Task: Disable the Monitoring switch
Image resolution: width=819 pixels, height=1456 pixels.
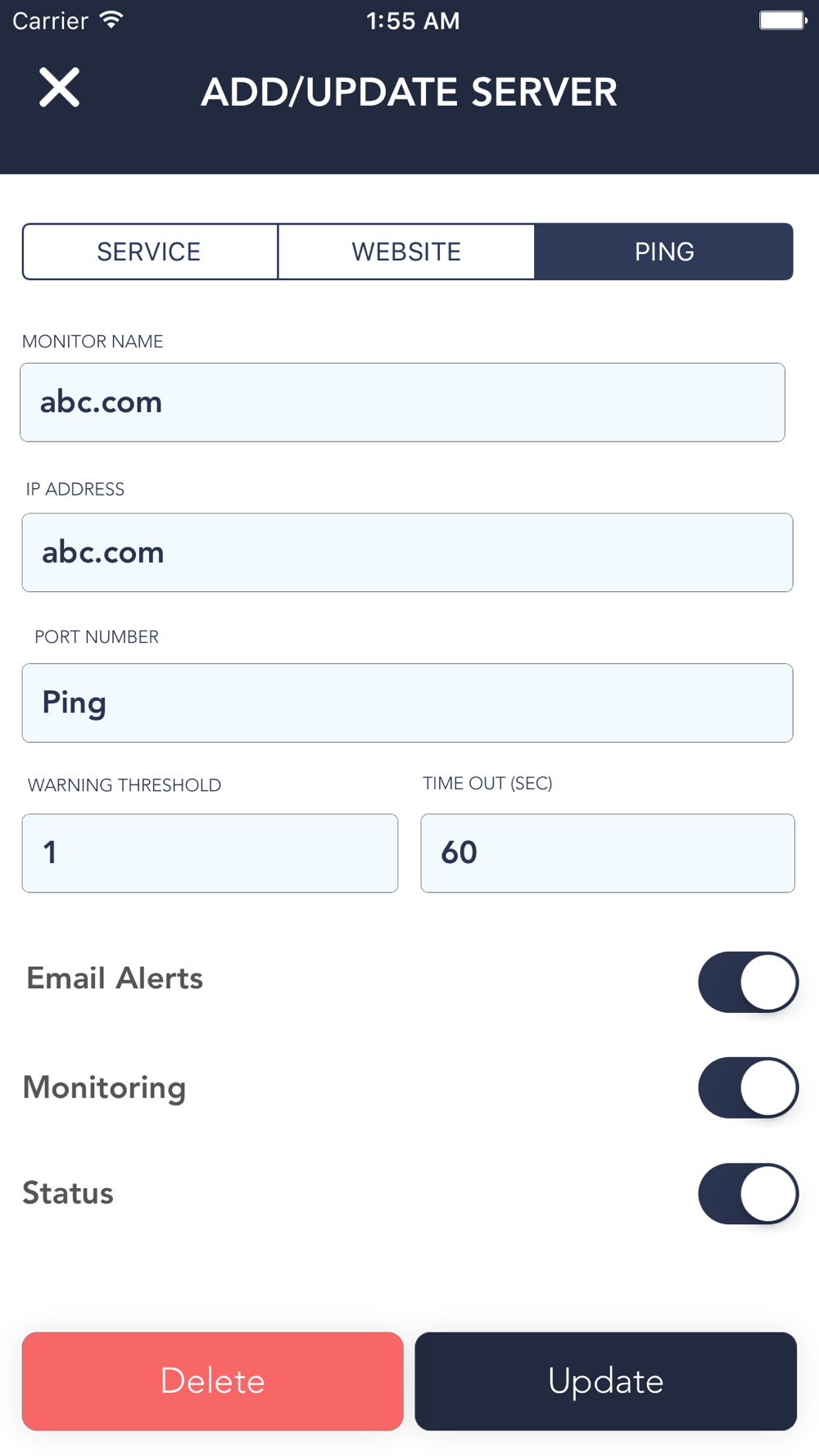Action: (x=748, y=1087)
